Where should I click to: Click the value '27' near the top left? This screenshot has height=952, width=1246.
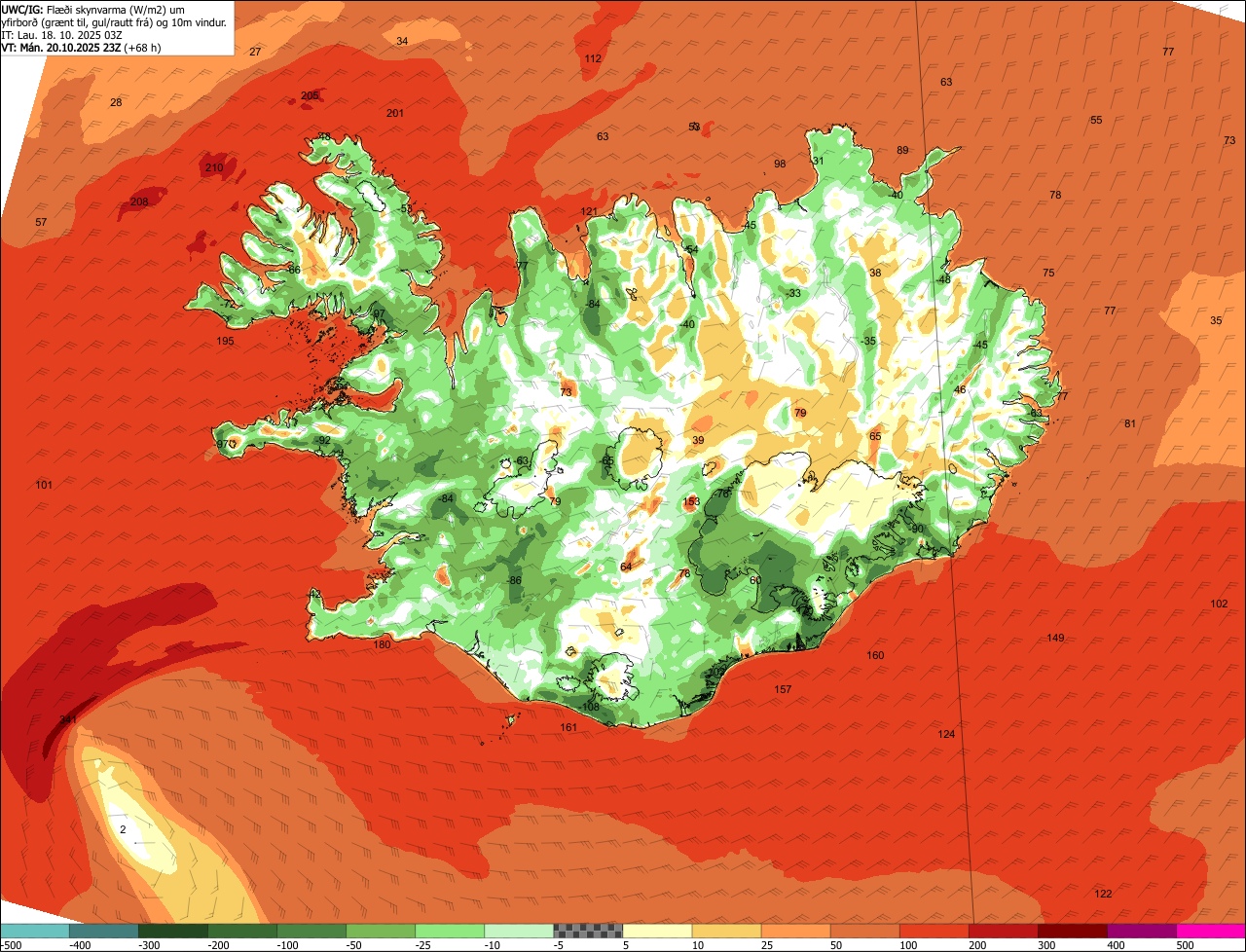coord(255,52)
